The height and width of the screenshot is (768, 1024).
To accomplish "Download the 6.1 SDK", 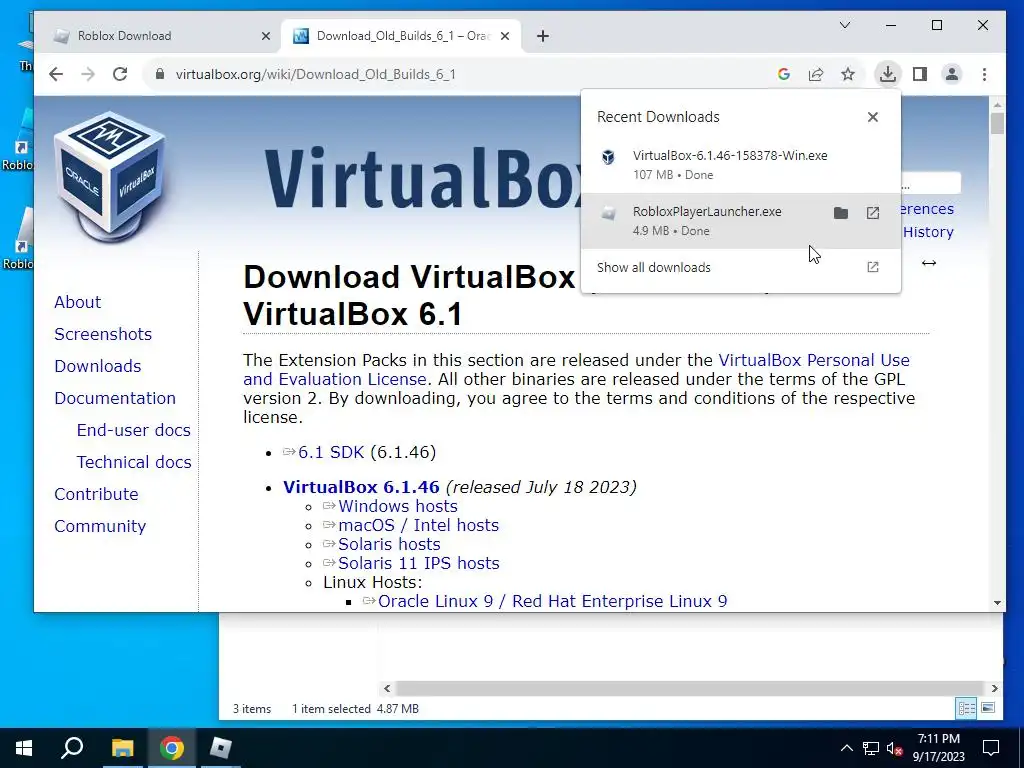I will [330, 452].
